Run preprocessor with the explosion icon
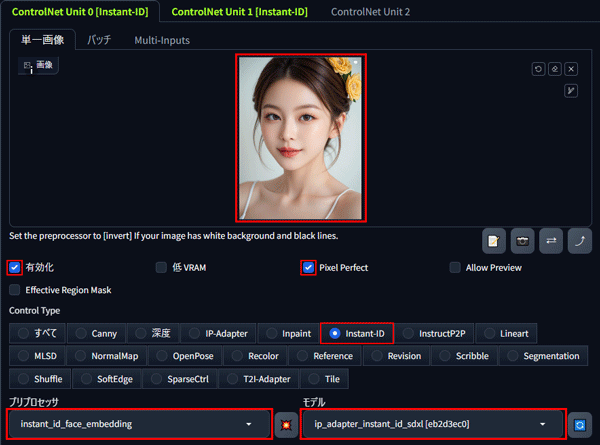600x445 pixels. point(286,425)
